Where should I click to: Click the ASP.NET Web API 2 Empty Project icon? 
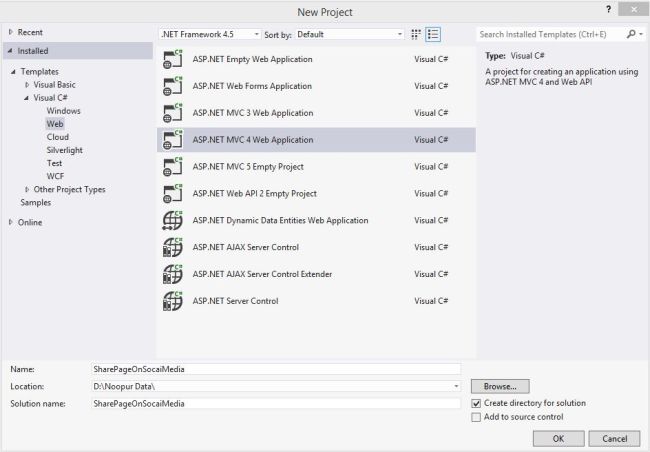(172, 194)
